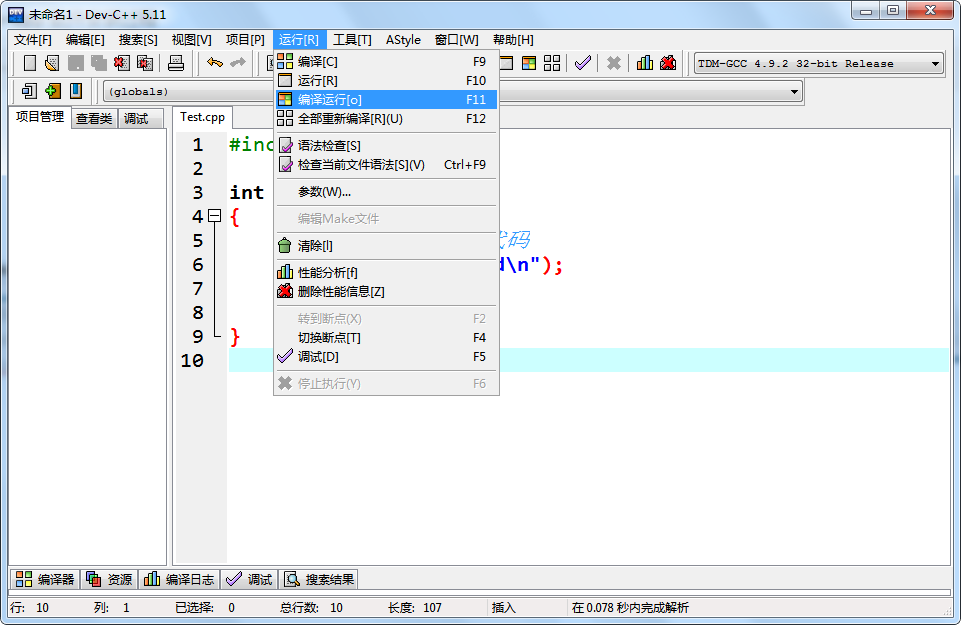
Task: Click the Save toolbar icon
Action: click(74, 62)
